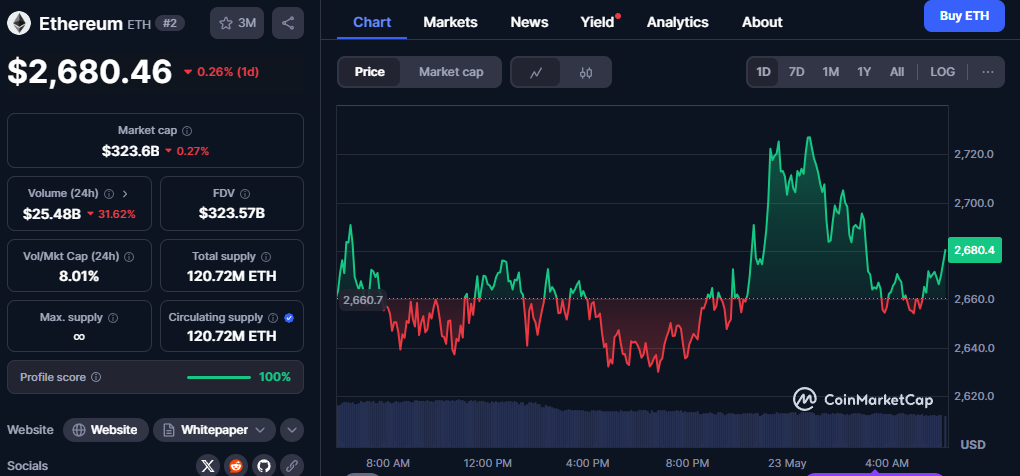Select the Price chart toggle
The image size is (1020, 476).
pos(369,72)
